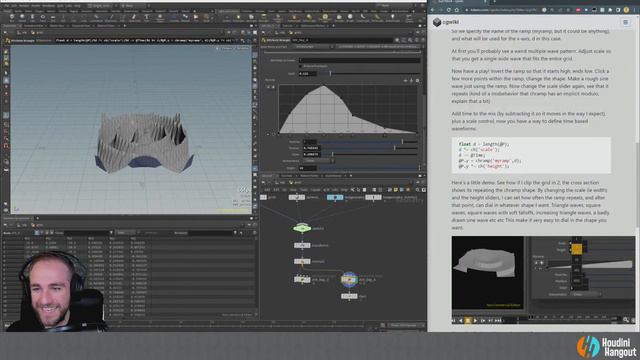This screenshot has width=640, height=360.
Task: Jump to first frame in embedded video
Action: pyautogui.click(x=454, y=321)
